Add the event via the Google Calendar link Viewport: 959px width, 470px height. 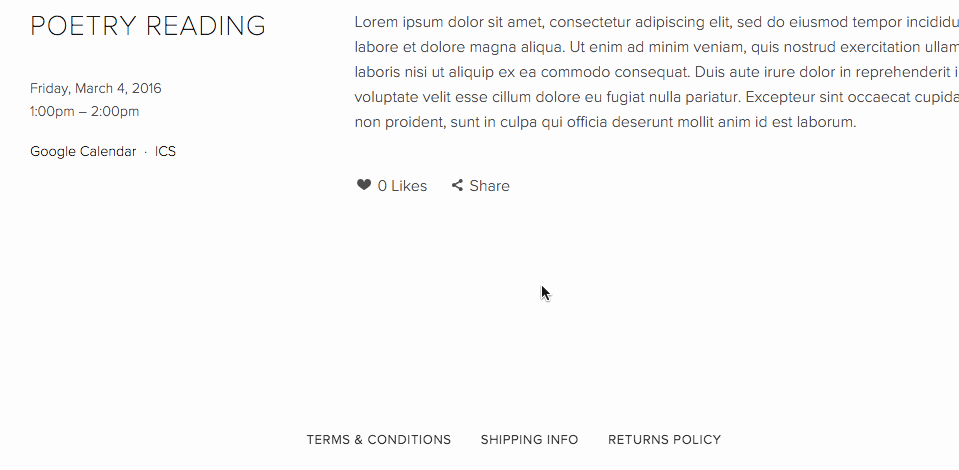coord(83,152)
